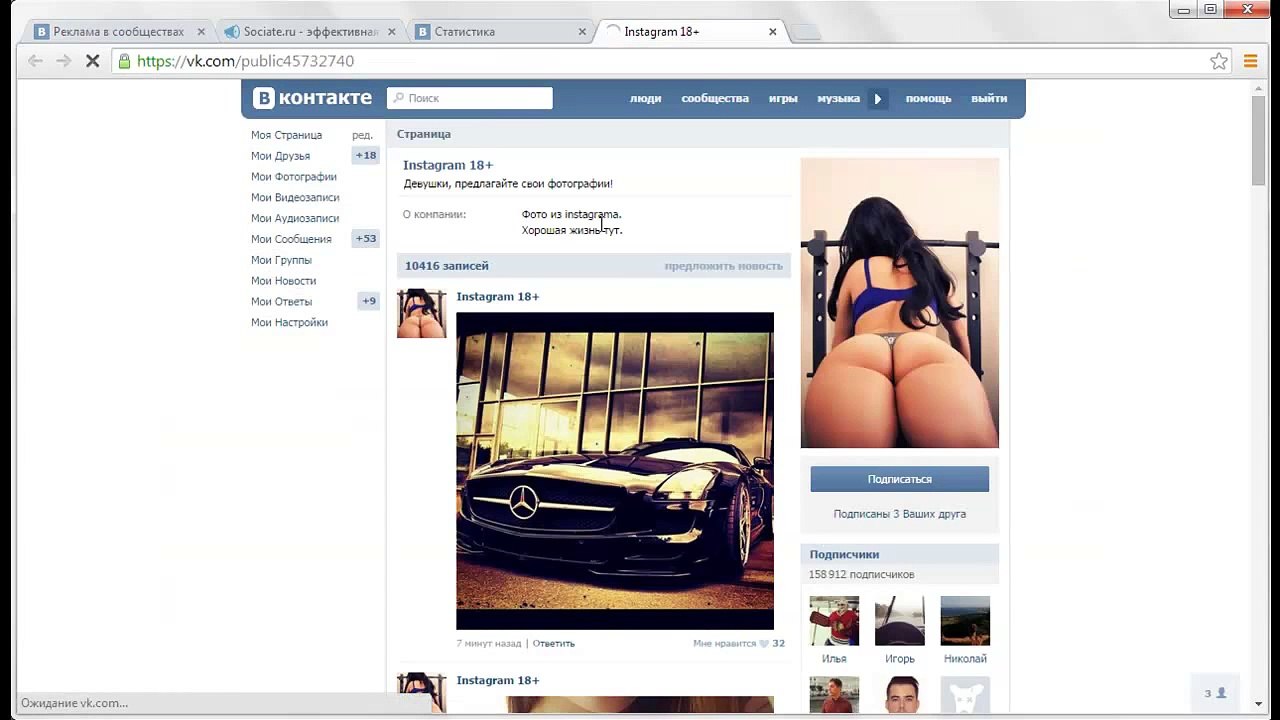Close the Статистика tab
This screenshot has width=1280, height=720.
coord(583,32)
